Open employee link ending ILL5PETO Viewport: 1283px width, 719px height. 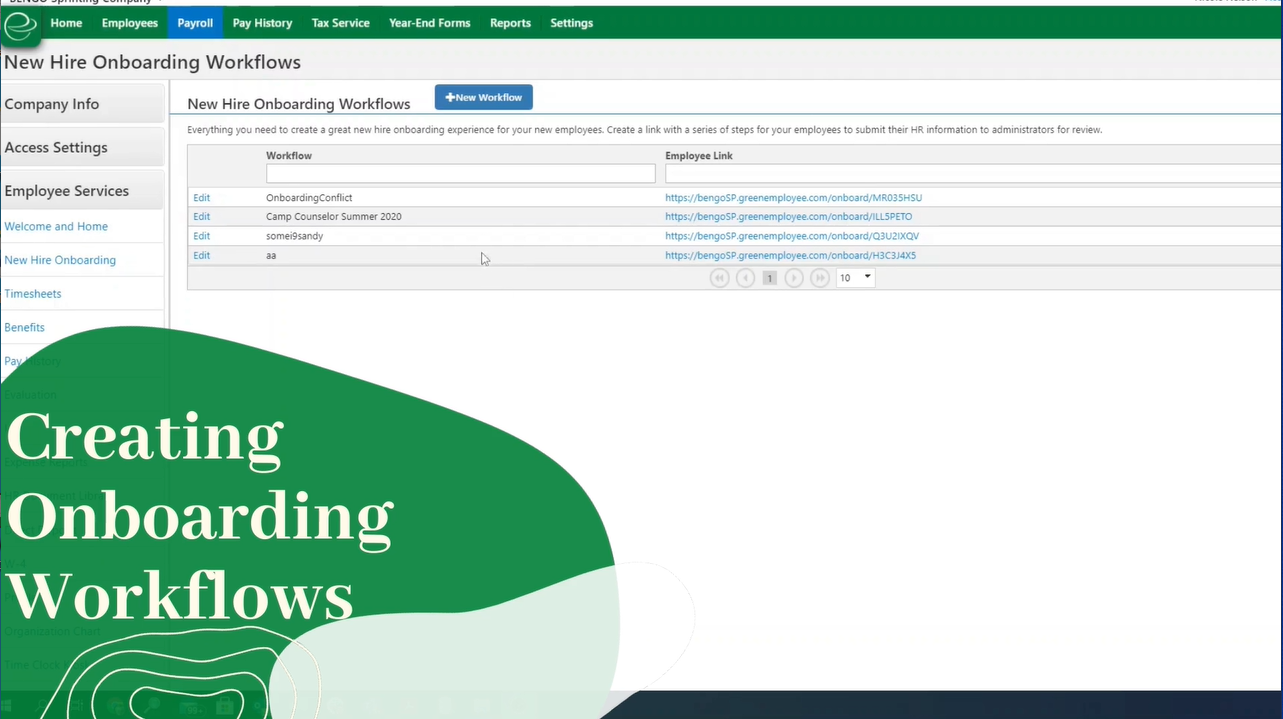(788, 217)
